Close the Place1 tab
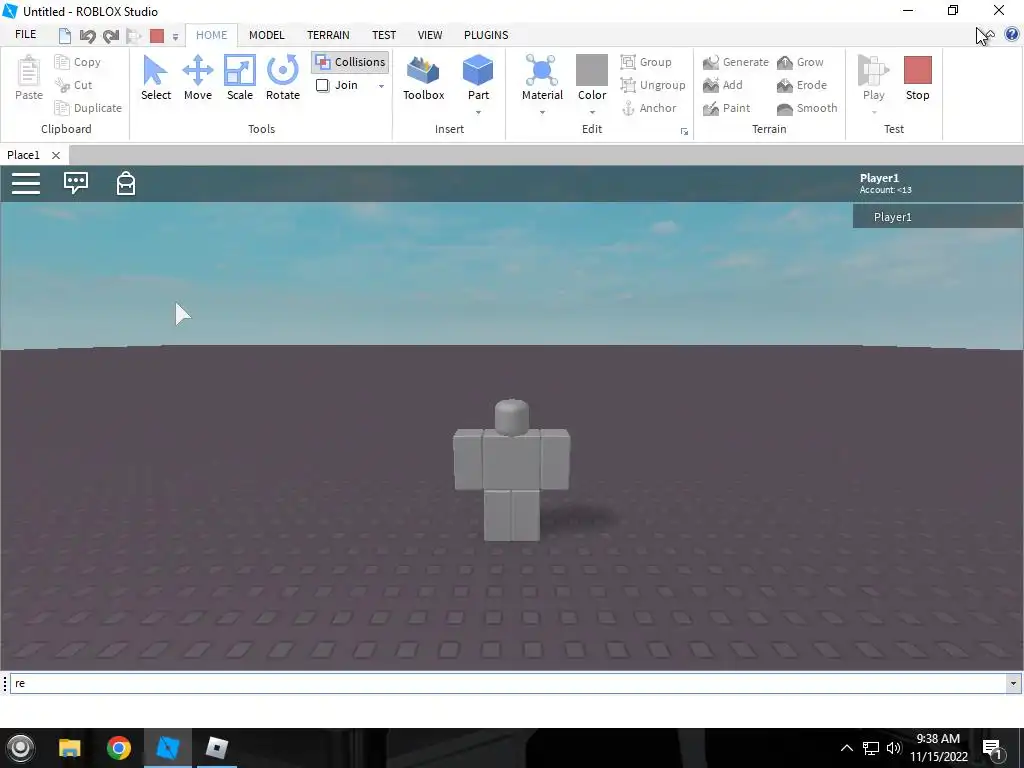1024x768 pixels. coord(56,155)
